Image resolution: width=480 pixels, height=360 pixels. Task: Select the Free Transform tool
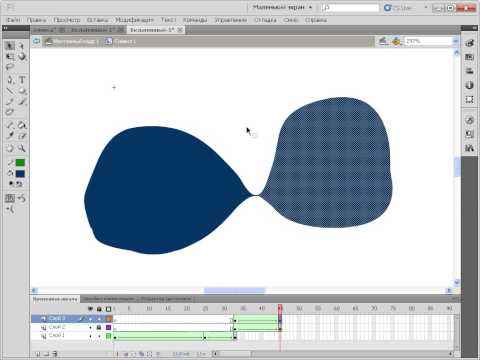[10, 57]
